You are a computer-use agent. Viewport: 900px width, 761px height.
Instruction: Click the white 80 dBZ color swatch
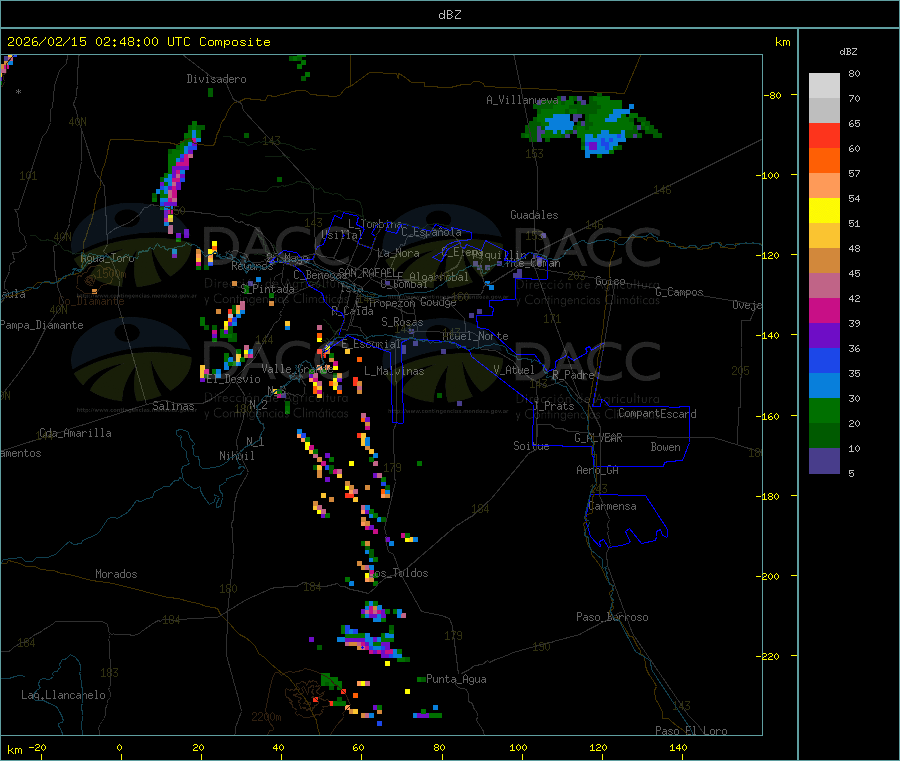click(824, 86)
